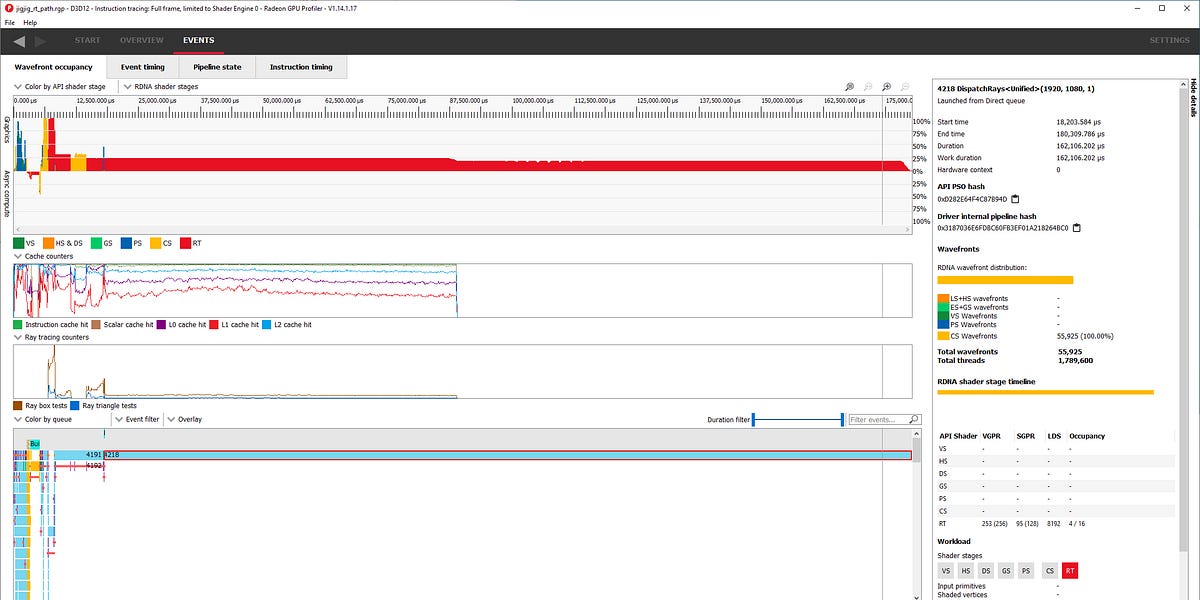Click the red RT shader stage button
Image resolution: width=1200 pixels, height=600 pixels.
click(1070, 571)
